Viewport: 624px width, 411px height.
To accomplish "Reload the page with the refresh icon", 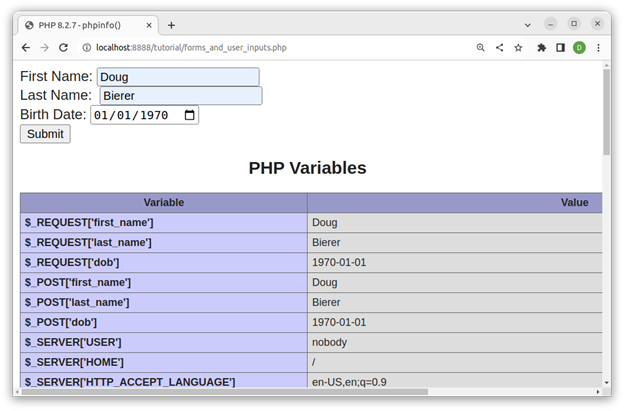I will coord(63,47).
